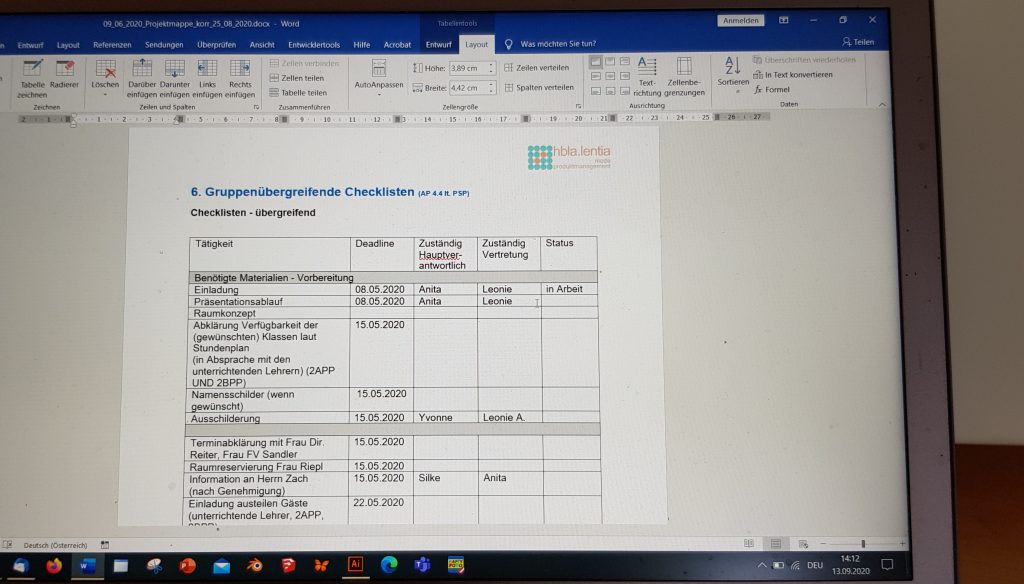Screen dimensions: 1024x584
Task: Open the notification center on the taskbar
Action: click(886, 564)
